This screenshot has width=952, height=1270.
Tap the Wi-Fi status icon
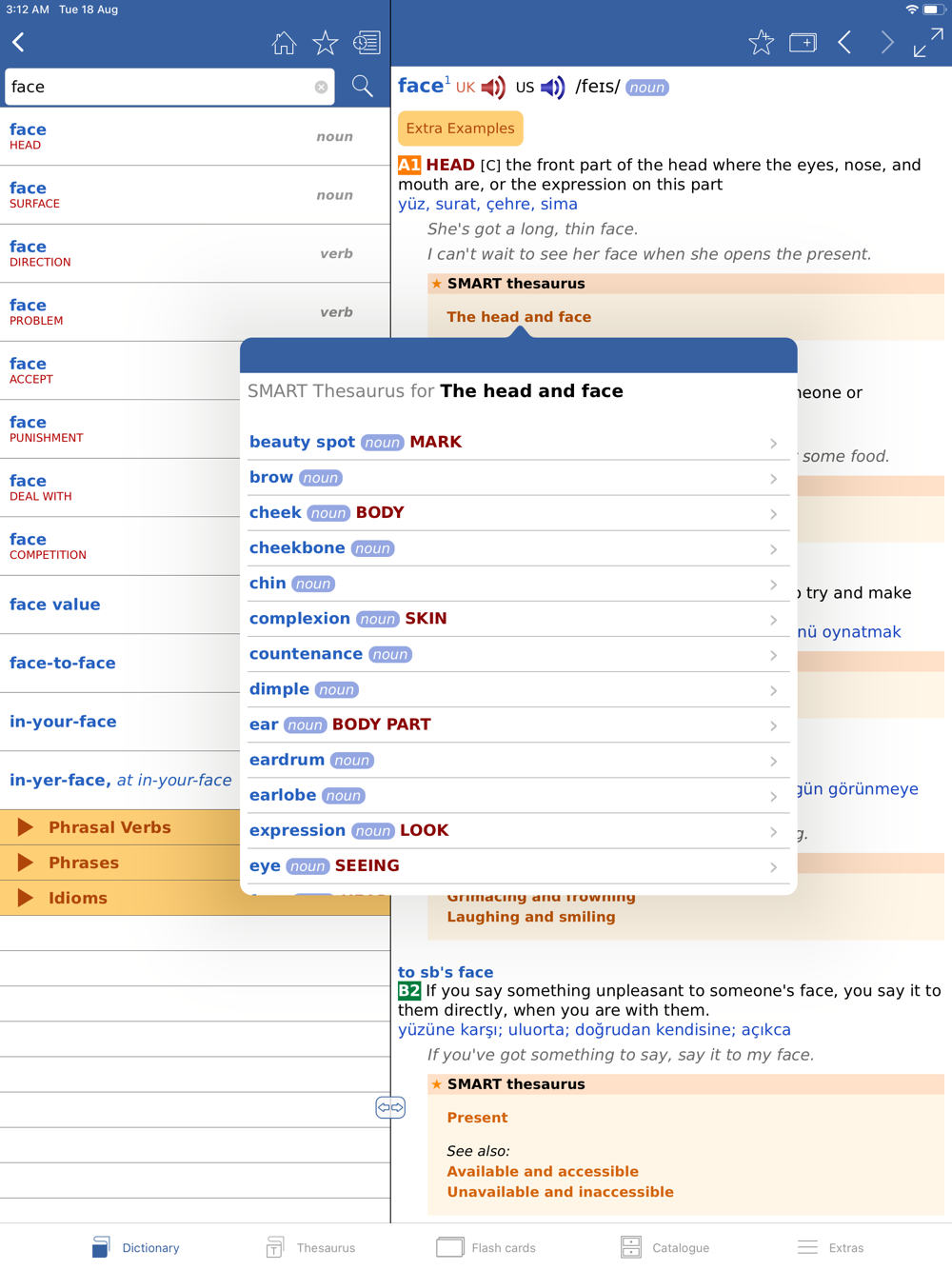pos(911,10)
